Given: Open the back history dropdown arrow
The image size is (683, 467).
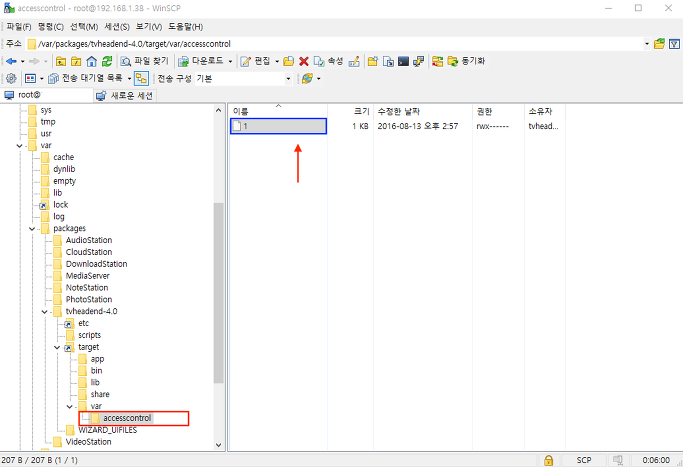Looking at the screenshot, I should (23, 61).
